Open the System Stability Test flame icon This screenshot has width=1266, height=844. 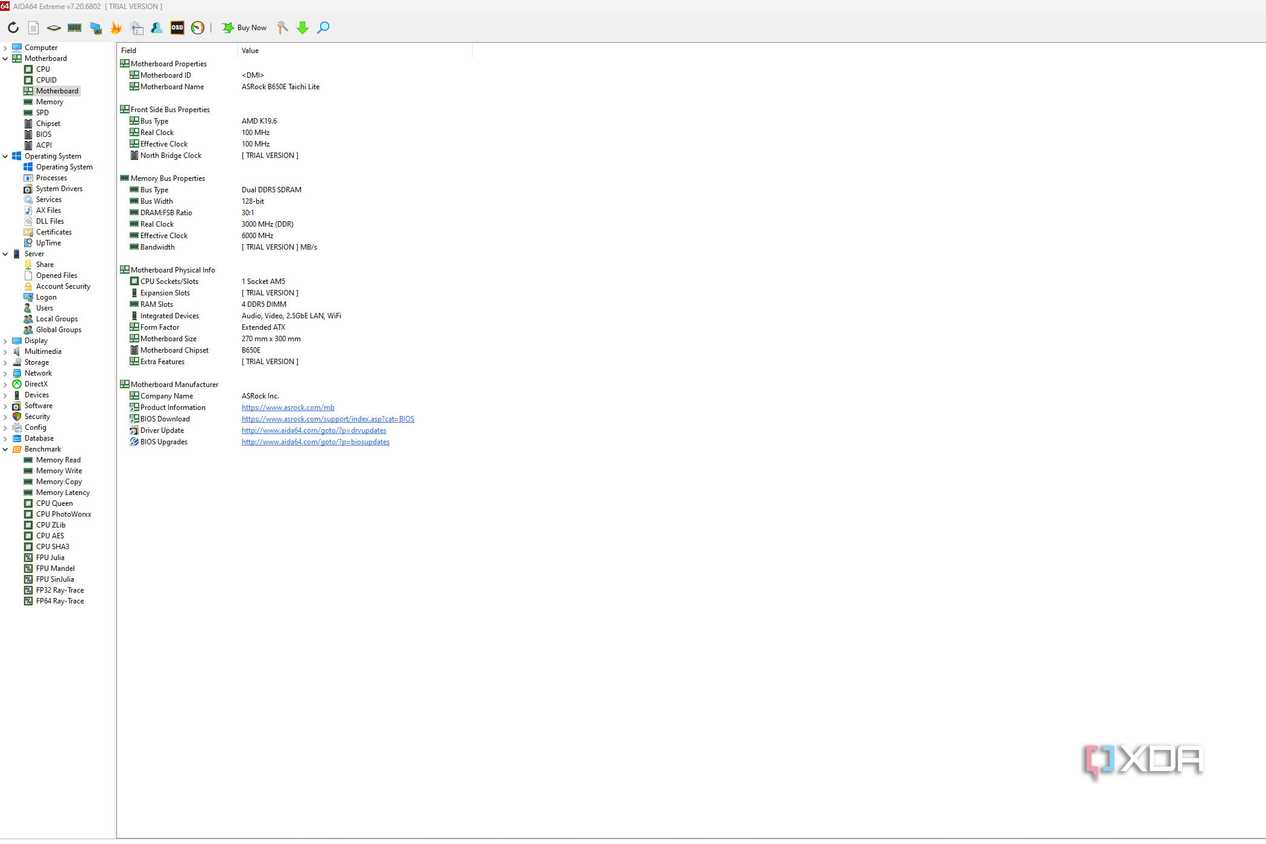116,28
